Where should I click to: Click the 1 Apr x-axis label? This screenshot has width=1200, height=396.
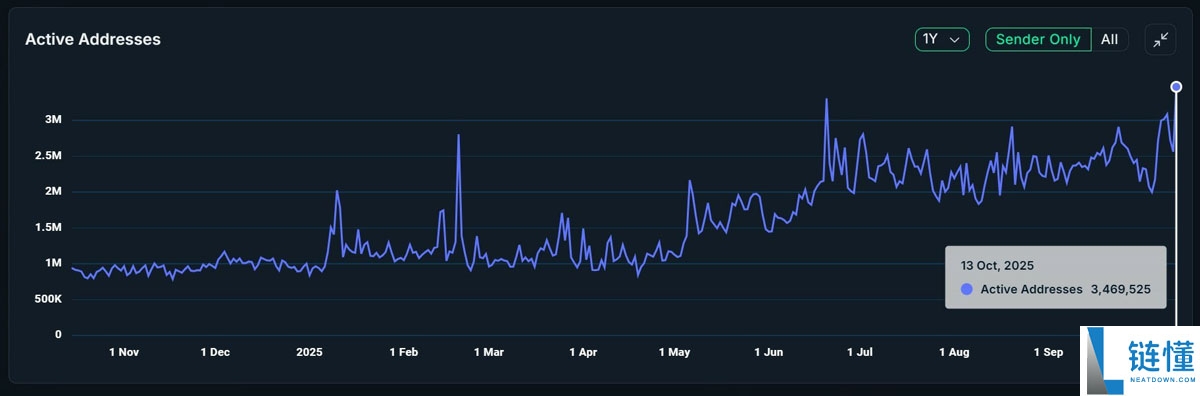[x=583, y=352]
